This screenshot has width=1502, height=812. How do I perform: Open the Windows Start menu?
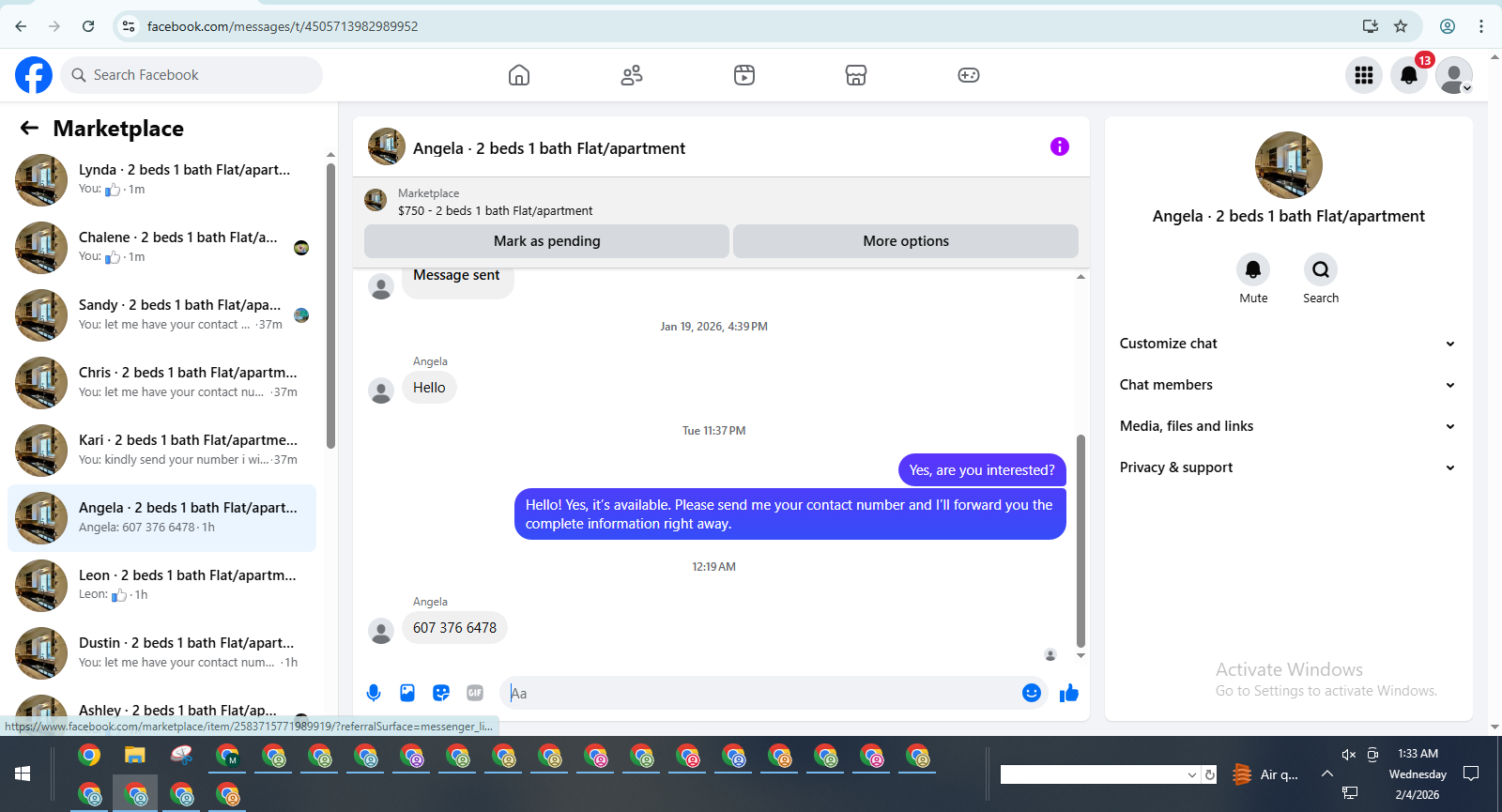click(x=23, y=774)
